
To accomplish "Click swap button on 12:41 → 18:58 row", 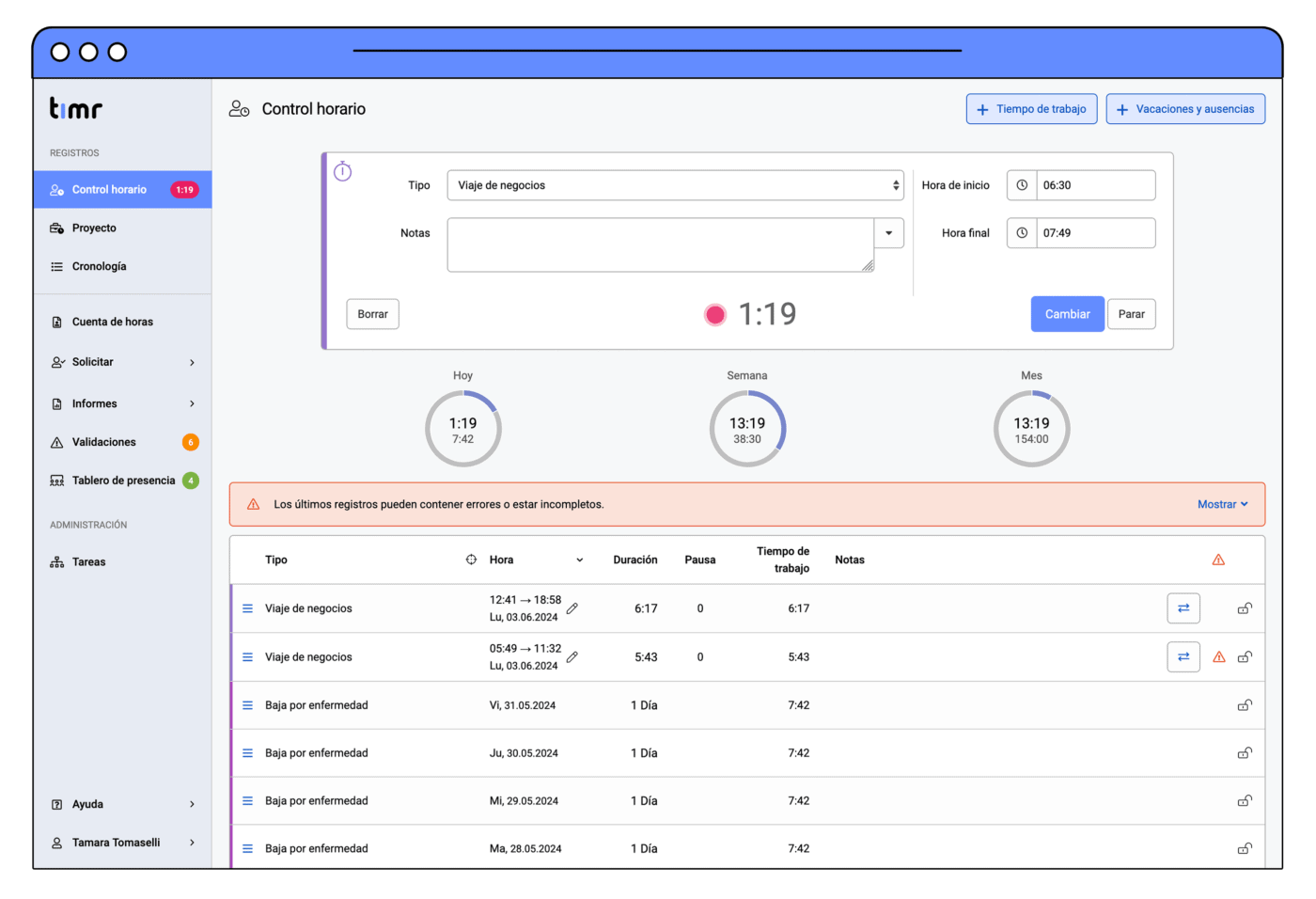I will 1183,608.
